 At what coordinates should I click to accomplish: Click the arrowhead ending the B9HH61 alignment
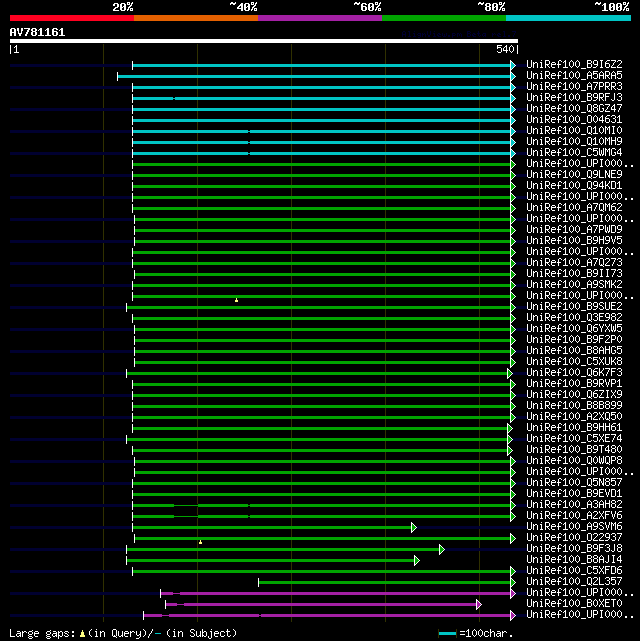click(510, 428)
